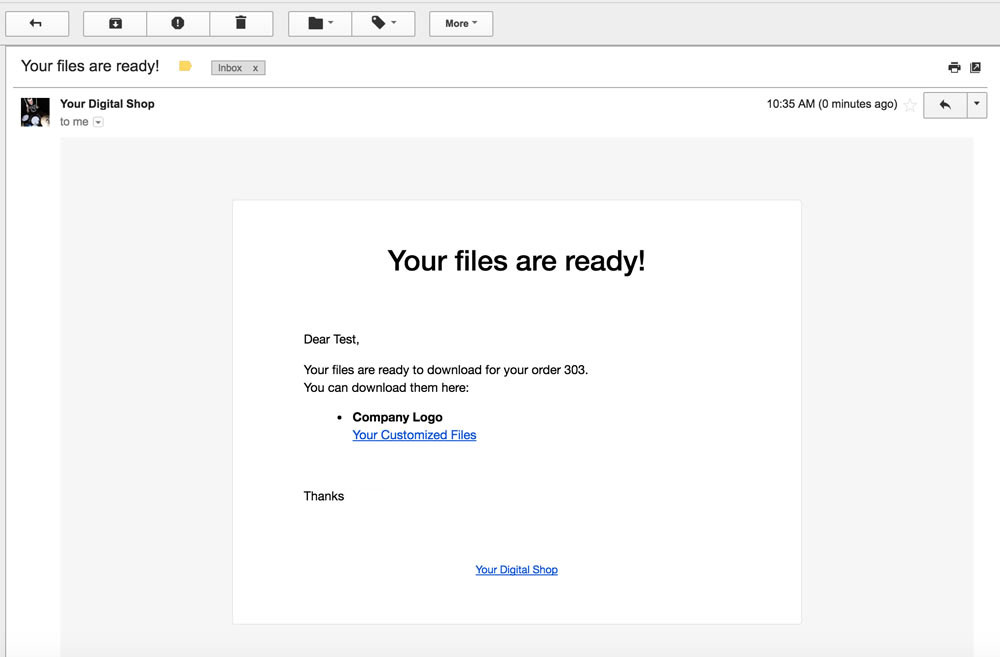The height and width of the screenshot is (657, 1000).
Task: Archive this email
Action: pos(115,23)
